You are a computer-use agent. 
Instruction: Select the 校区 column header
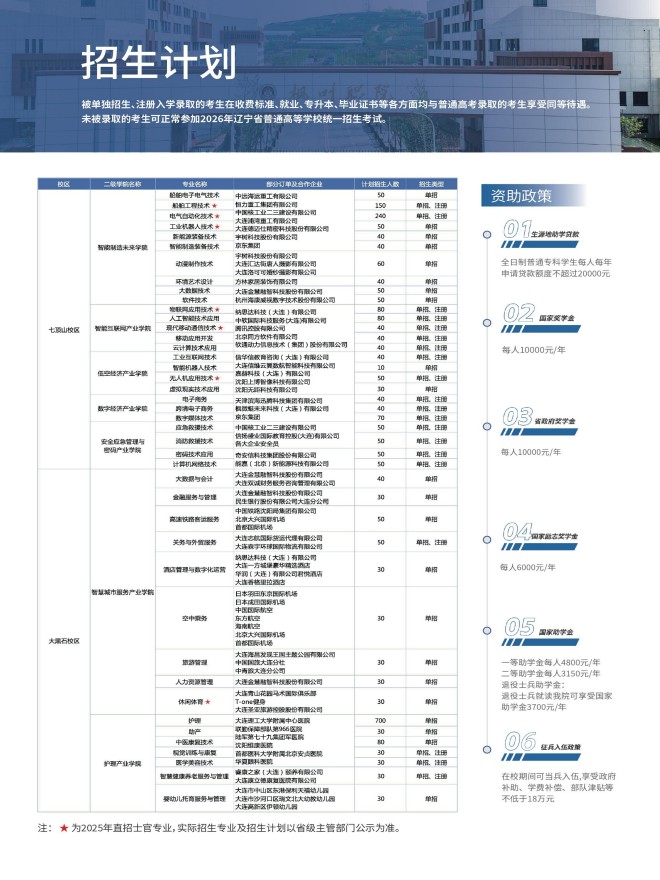tap(63, 184)
